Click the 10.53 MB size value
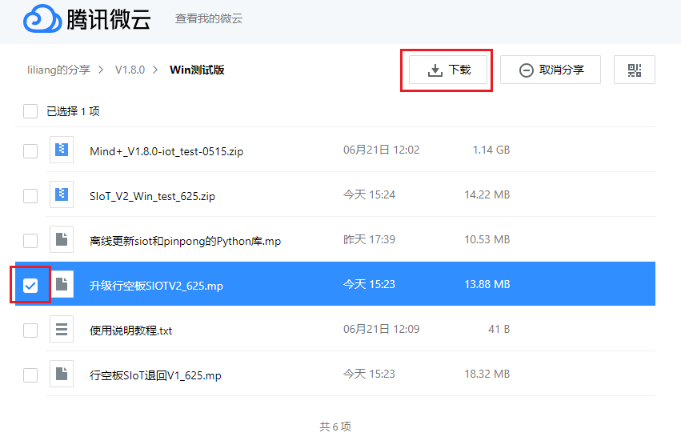681x439 pixels. [487, 239]
